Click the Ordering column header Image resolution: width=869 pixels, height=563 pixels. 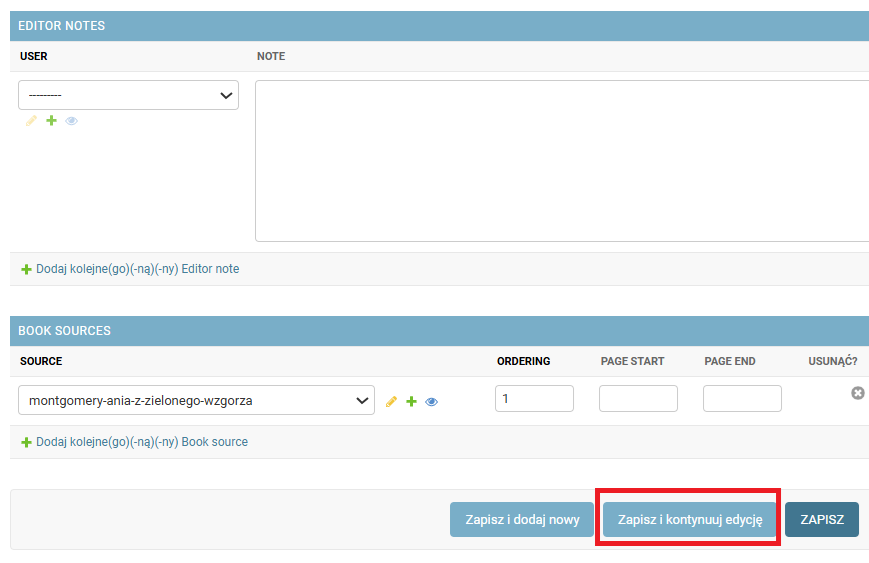pyautogui.click(x=524, y=361)
